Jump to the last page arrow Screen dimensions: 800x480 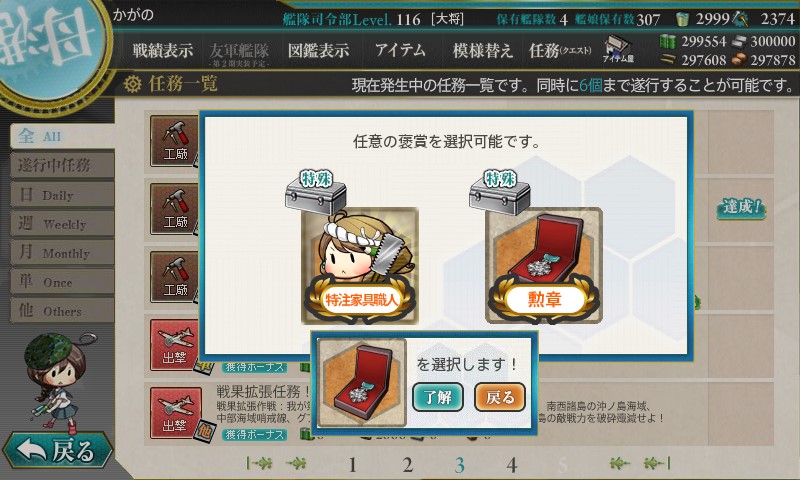[657, 463]
